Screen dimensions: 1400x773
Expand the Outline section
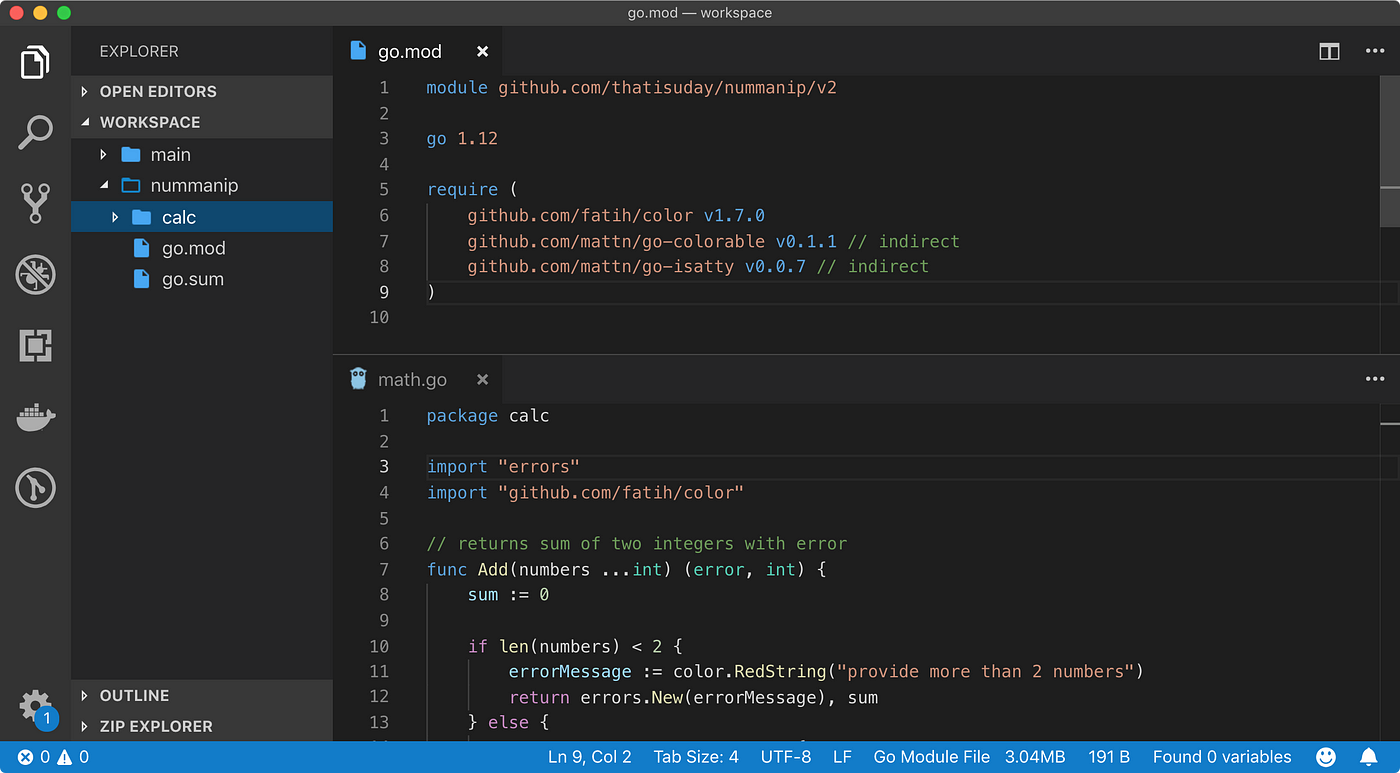click(85, 695)
